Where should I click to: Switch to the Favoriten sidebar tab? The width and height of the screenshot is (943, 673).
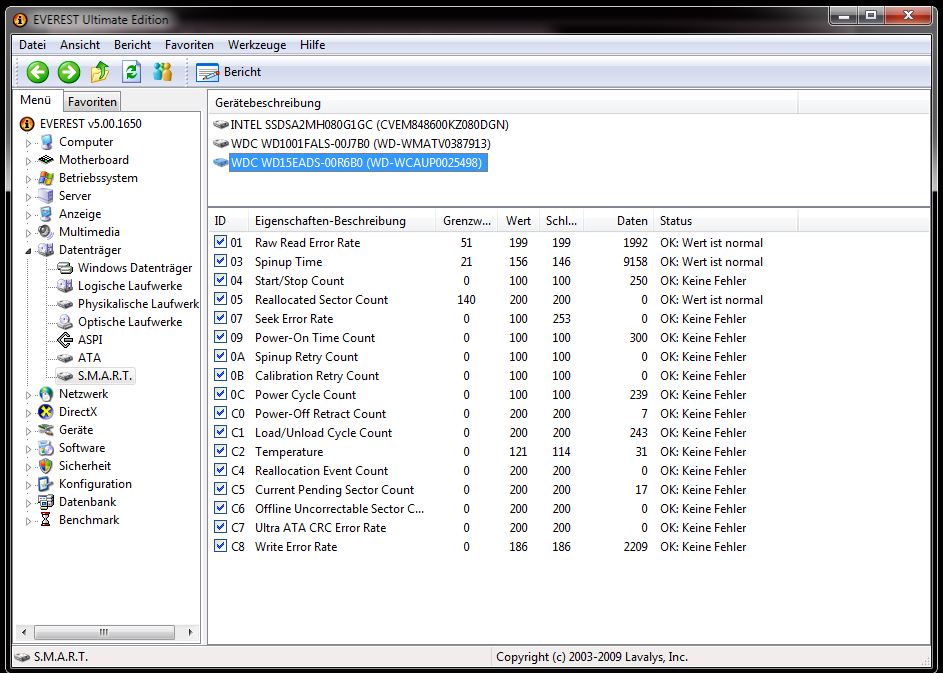(x=92, y=102)
